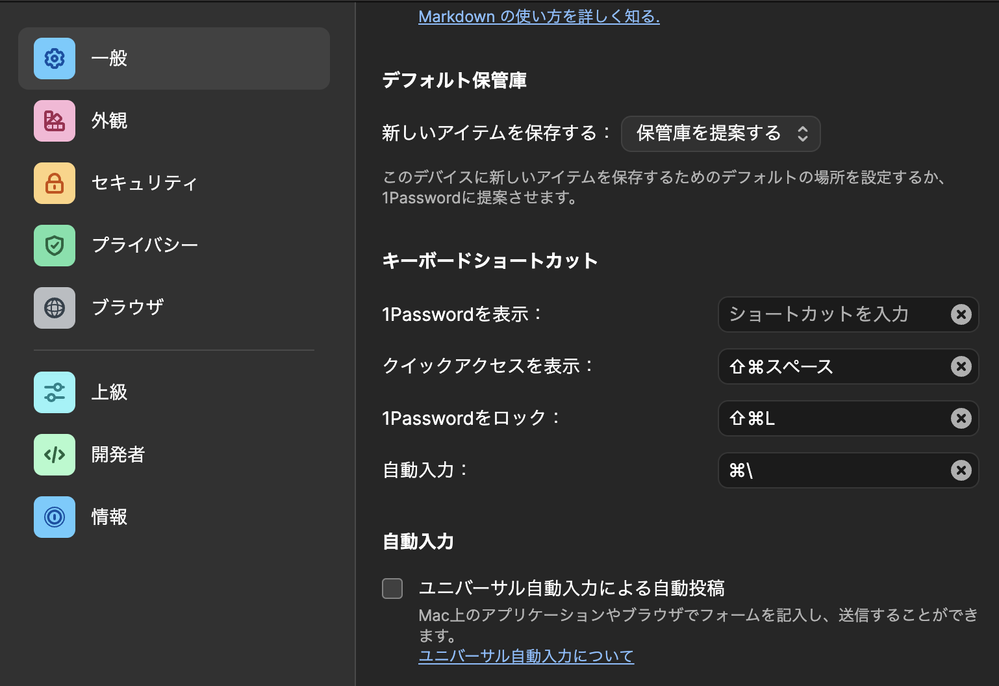
Task: Clear the 自動入力 shortcut ⌘\
Action: point(960,470)
